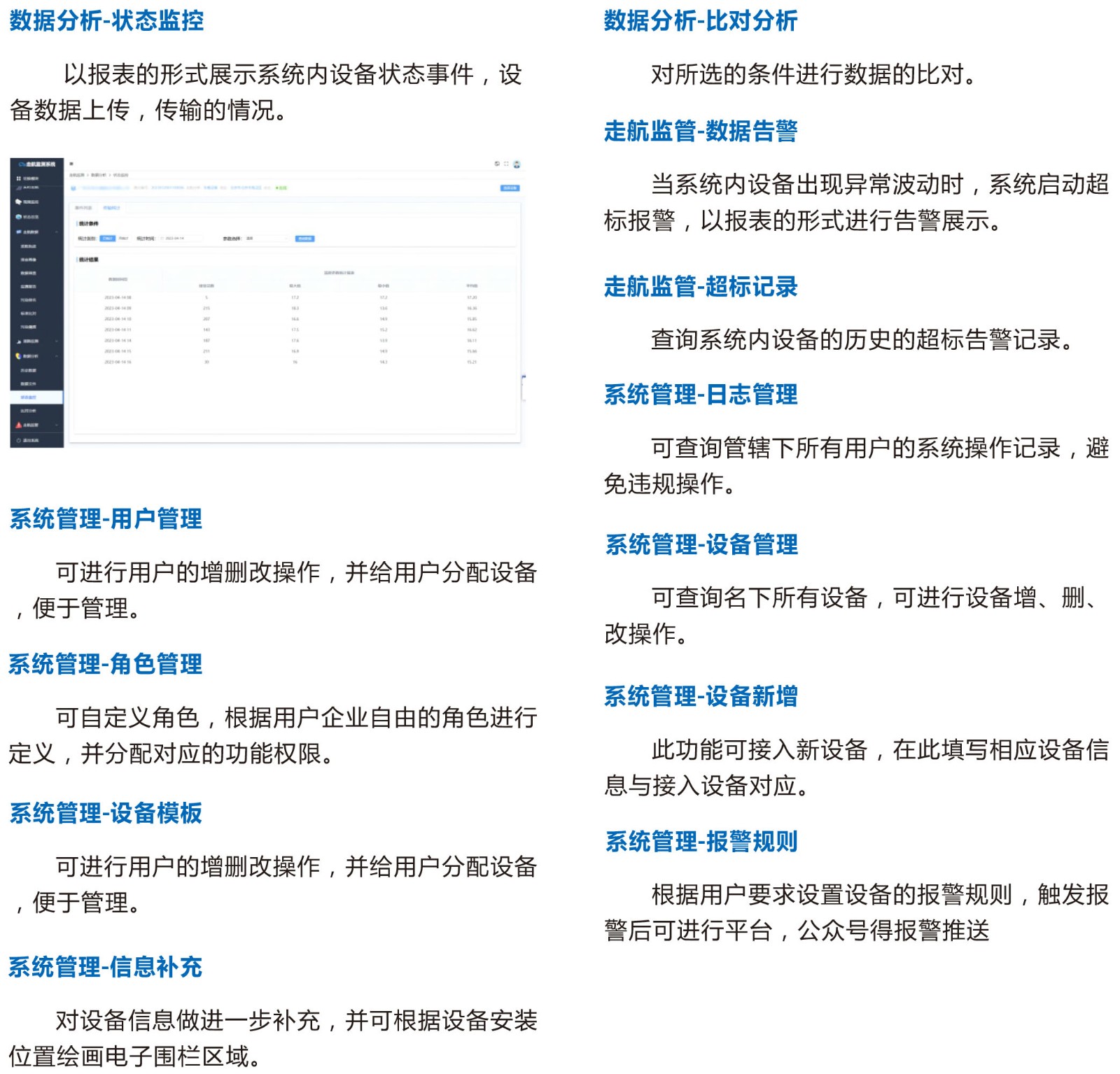This screenshot has height=1074, width=1120.
Task: Click the blue button at top-right of device bar
Action: click(x=510, y=188)
